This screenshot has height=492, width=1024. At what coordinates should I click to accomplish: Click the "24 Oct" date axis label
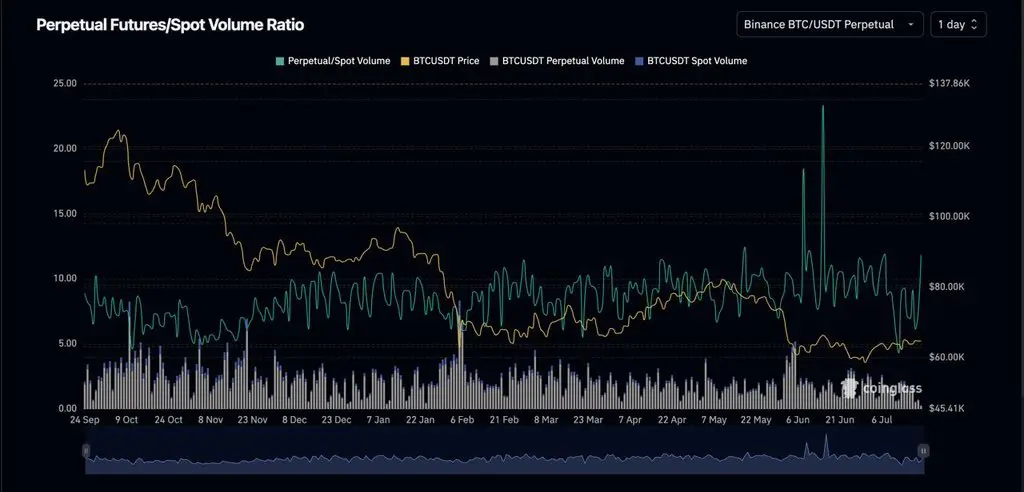168,420
